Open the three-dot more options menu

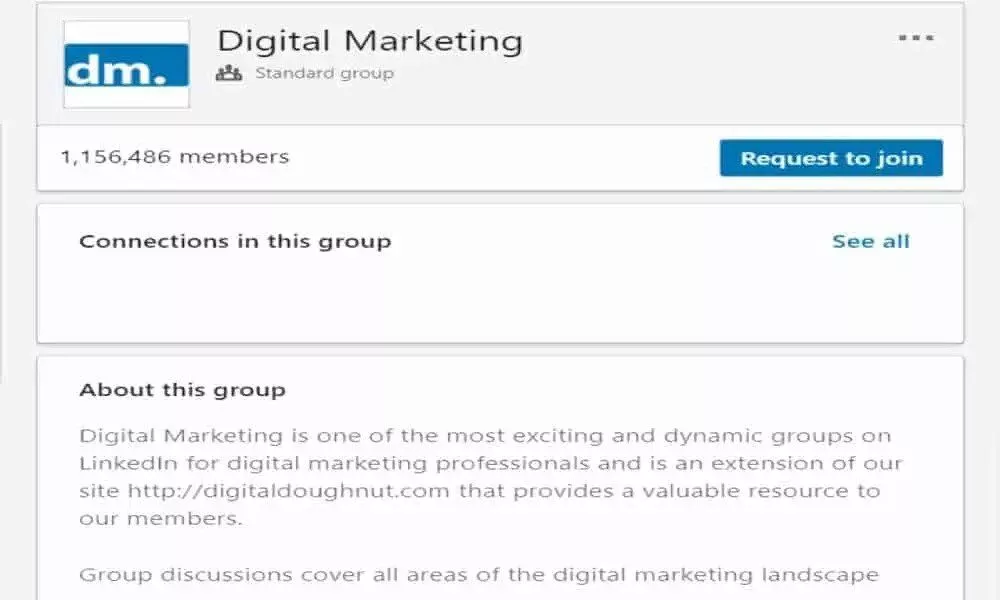(915, 39)
